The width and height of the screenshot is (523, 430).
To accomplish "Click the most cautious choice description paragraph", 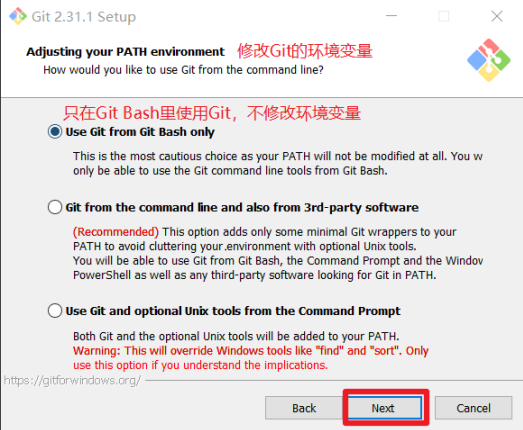I will point(278,163).
